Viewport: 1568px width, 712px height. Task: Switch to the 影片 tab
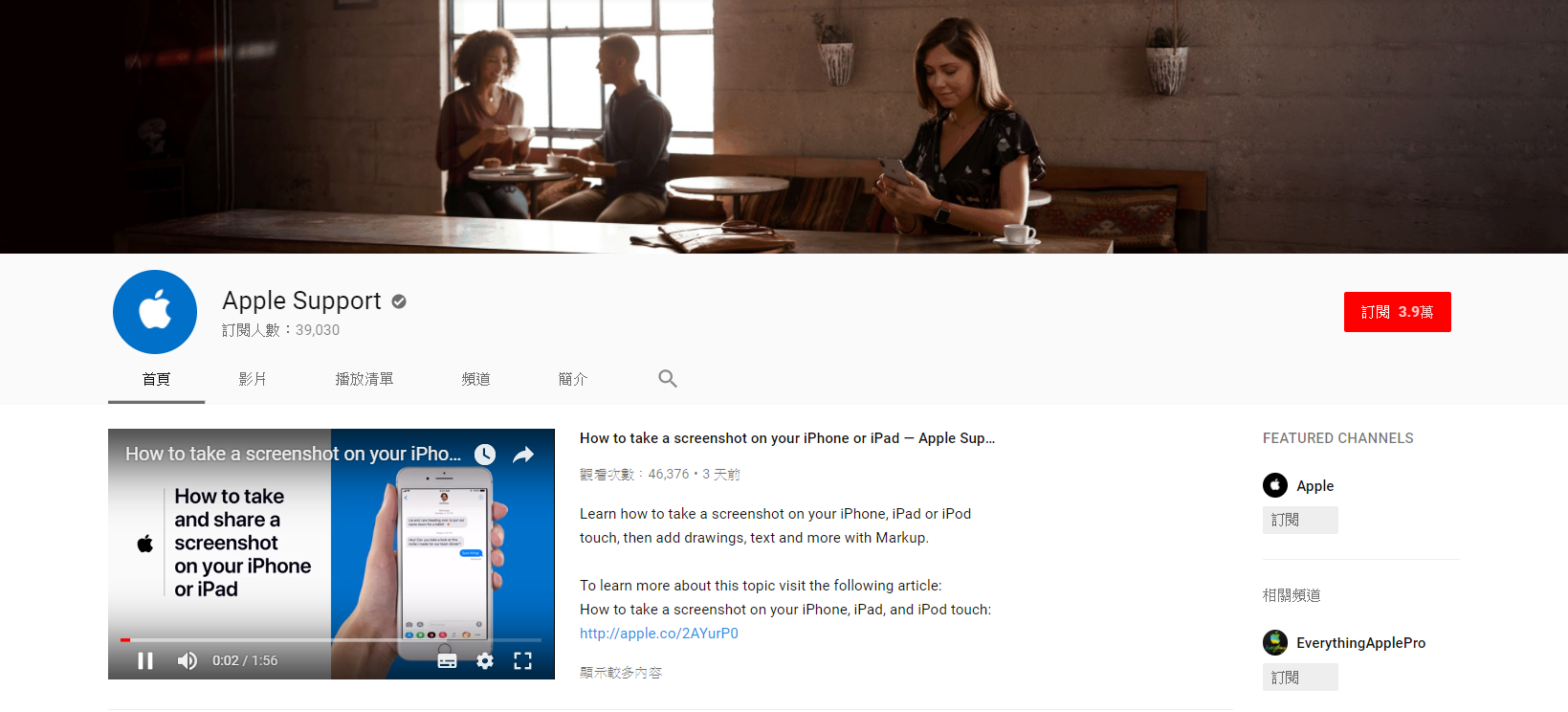tap(253, 379)
